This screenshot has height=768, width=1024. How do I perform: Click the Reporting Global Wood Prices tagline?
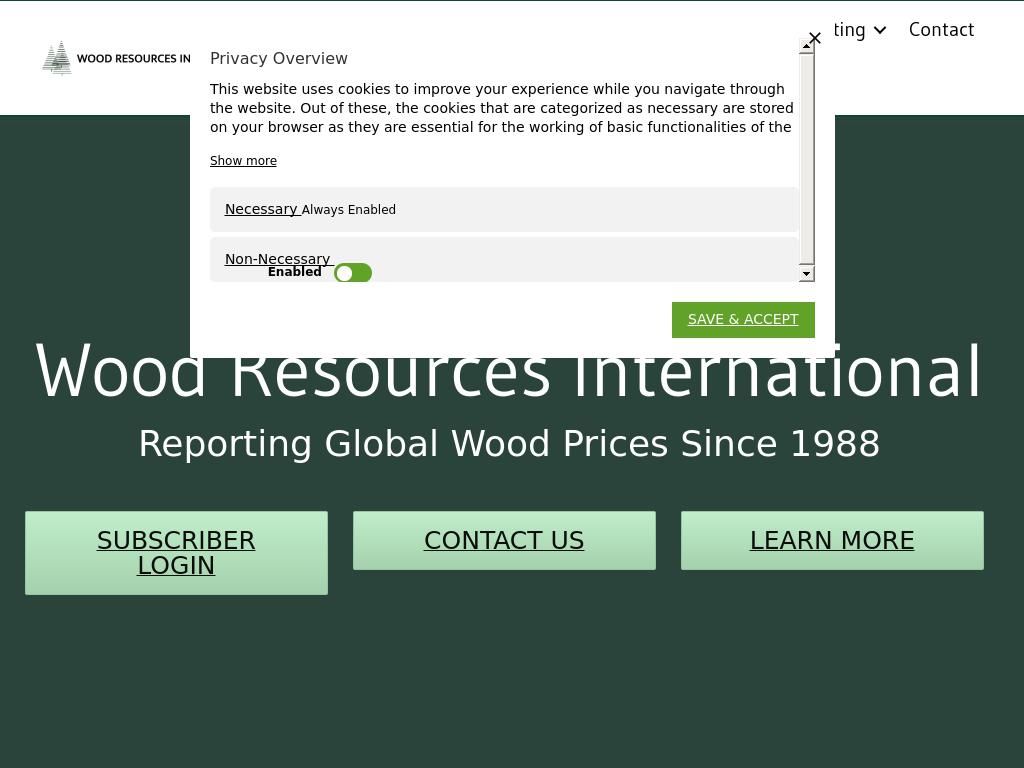[509, 443]
